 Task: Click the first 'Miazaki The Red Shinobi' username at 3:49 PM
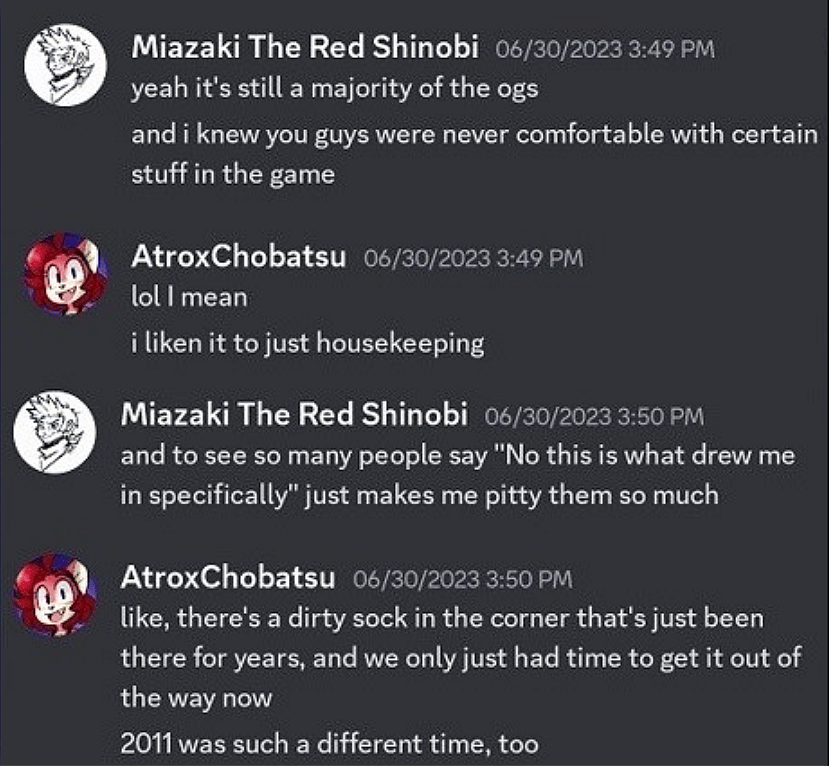click(305, 47)
